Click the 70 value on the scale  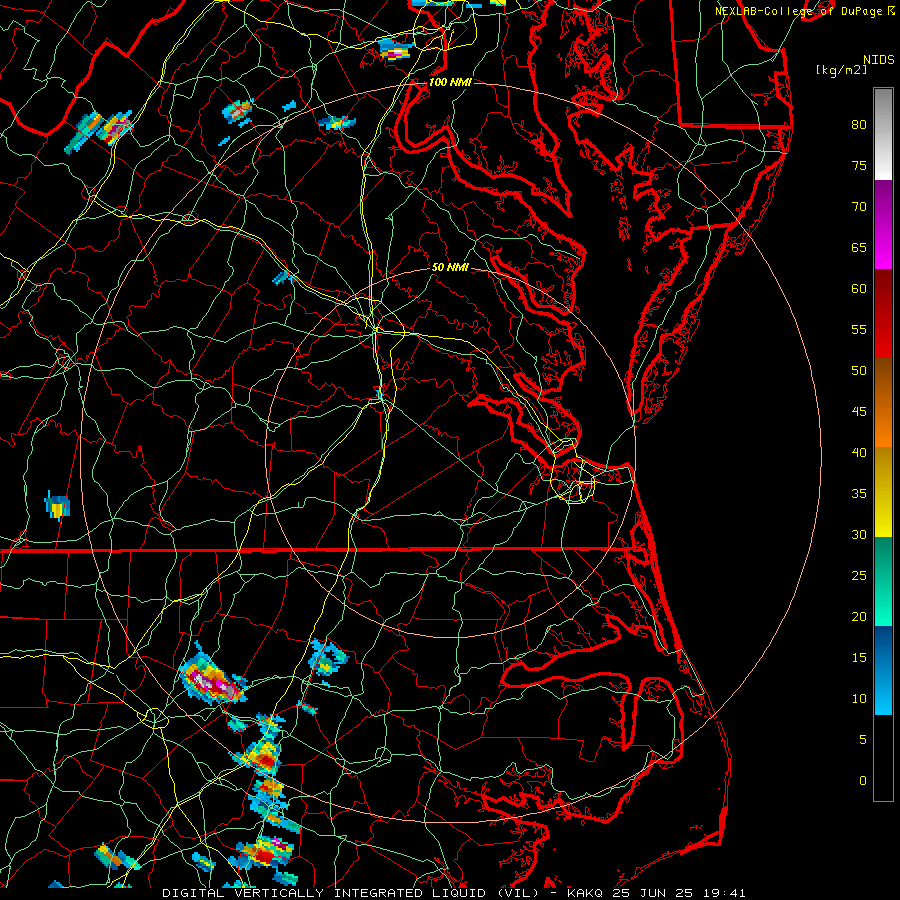coord(859,207)
